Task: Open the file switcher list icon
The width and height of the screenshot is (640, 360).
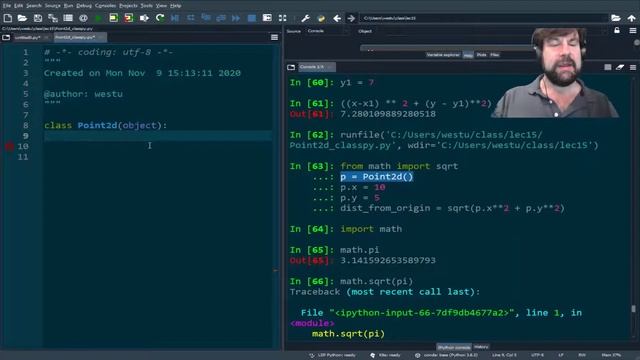Action: click(x=68, y=18)
